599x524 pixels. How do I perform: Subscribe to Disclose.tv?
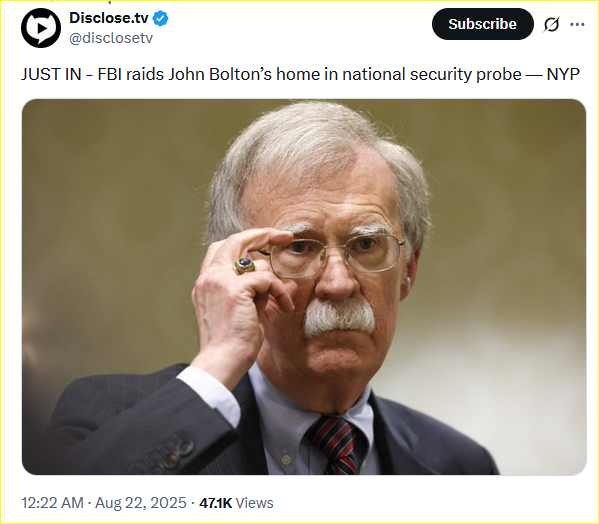pos(482,24)
